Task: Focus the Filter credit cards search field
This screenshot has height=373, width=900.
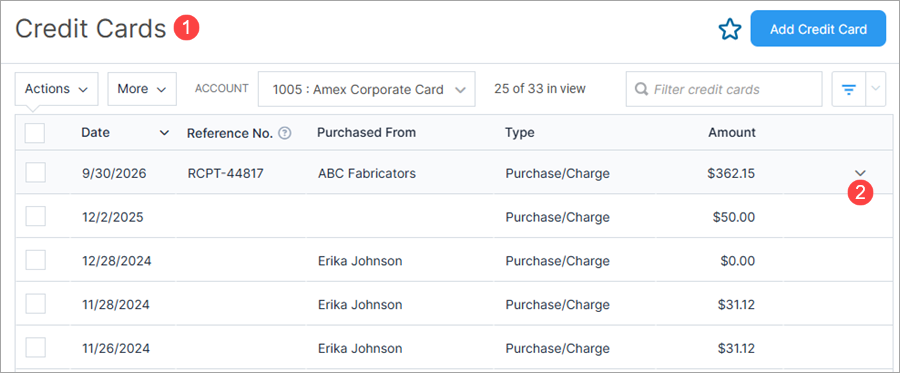Action: (724, 89)
